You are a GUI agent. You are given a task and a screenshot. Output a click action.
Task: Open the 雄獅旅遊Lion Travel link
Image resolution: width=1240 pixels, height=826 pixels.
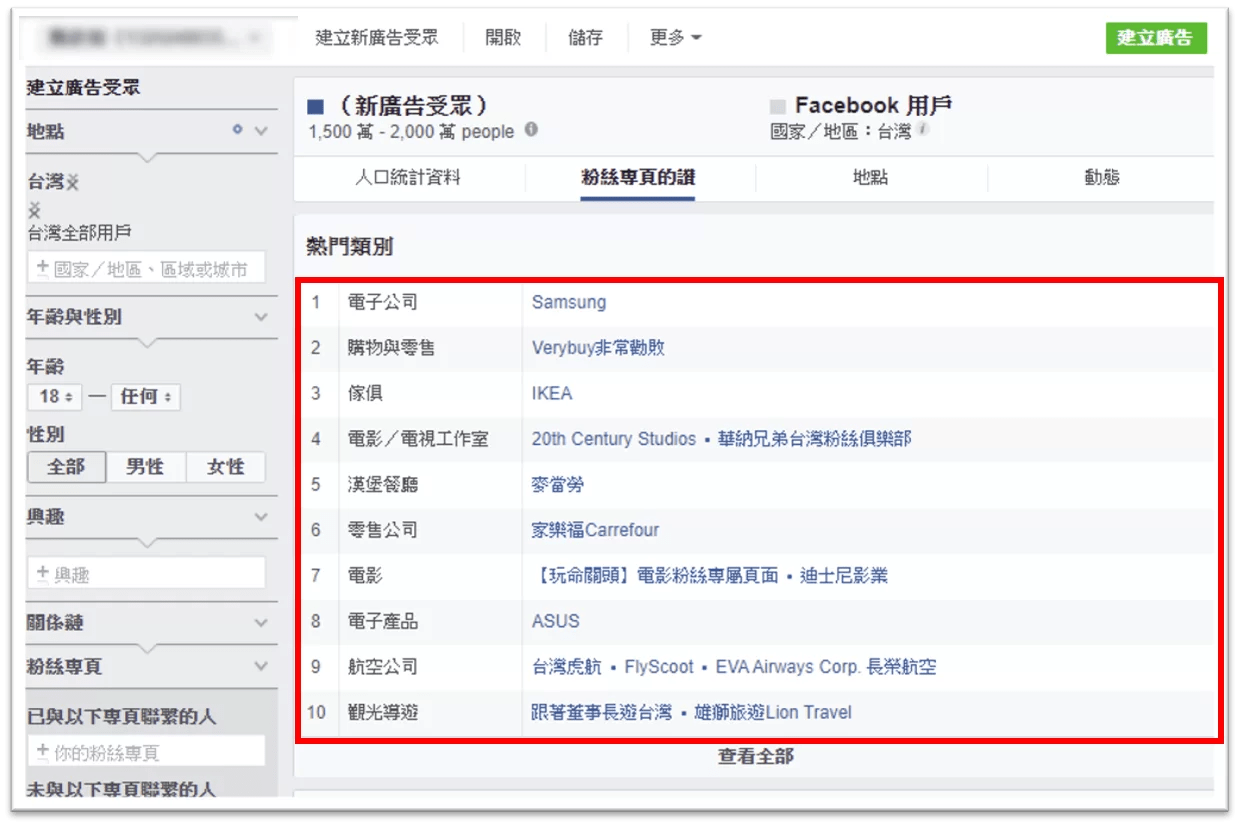click(773, 713)
